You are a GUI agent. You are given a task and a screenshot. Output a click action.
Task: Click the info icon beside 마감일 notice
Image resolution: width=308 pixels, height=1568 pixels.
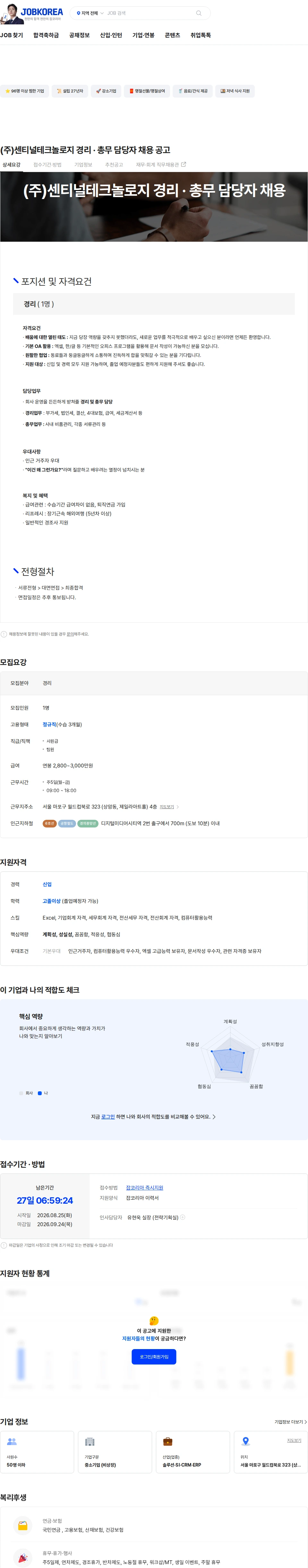(4, 1245)
